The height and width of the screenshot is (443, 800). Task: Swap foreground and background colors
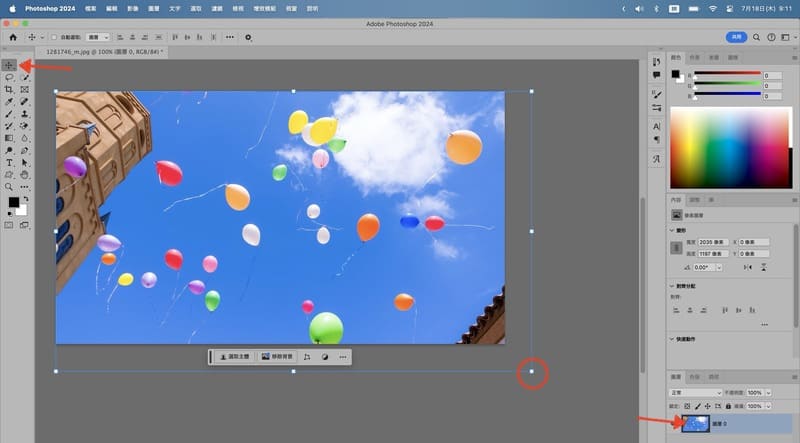pyautogui.click(x=26, y=199)
